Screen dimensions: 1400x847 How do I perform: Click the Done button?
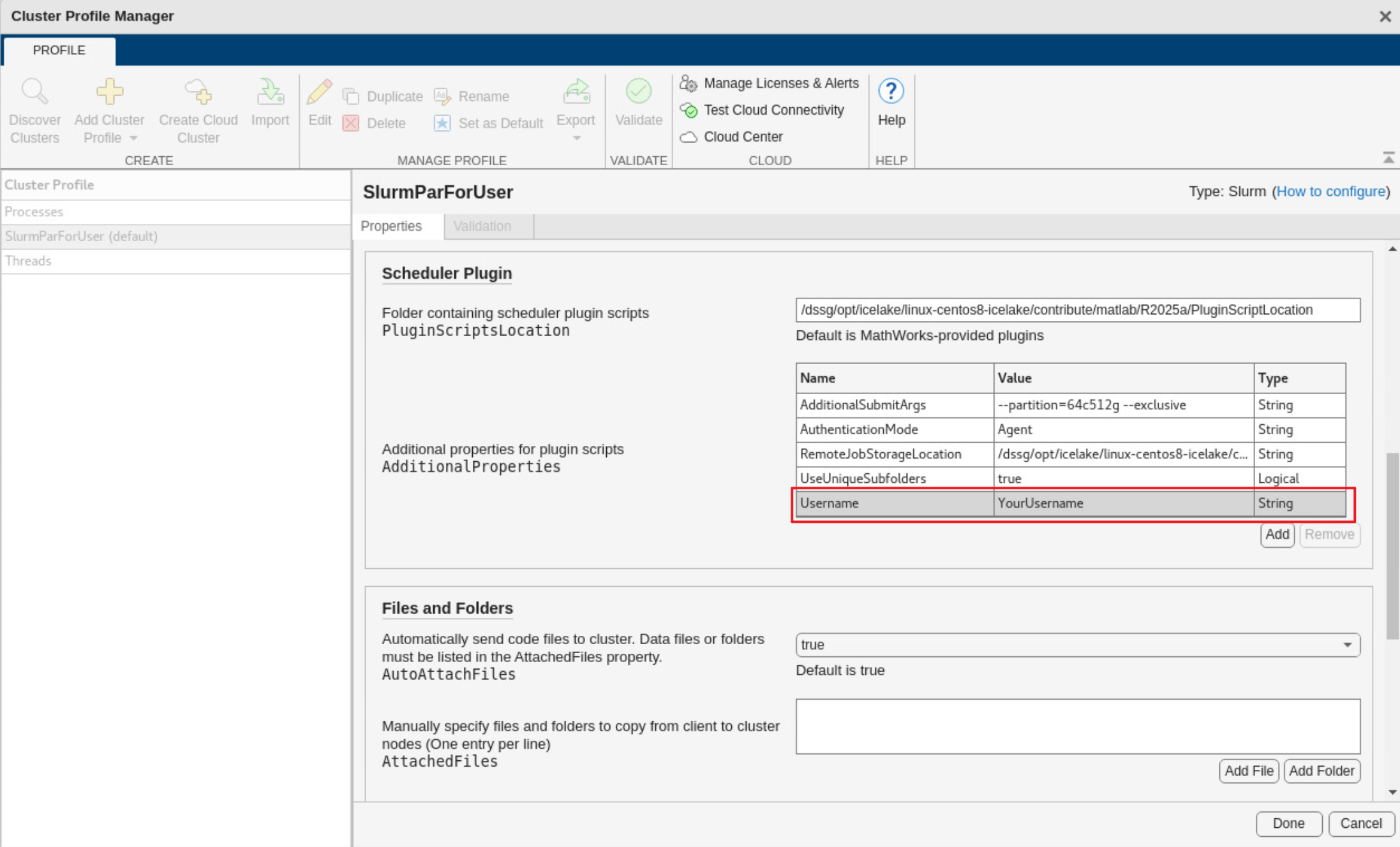[x=1288, y=823]
